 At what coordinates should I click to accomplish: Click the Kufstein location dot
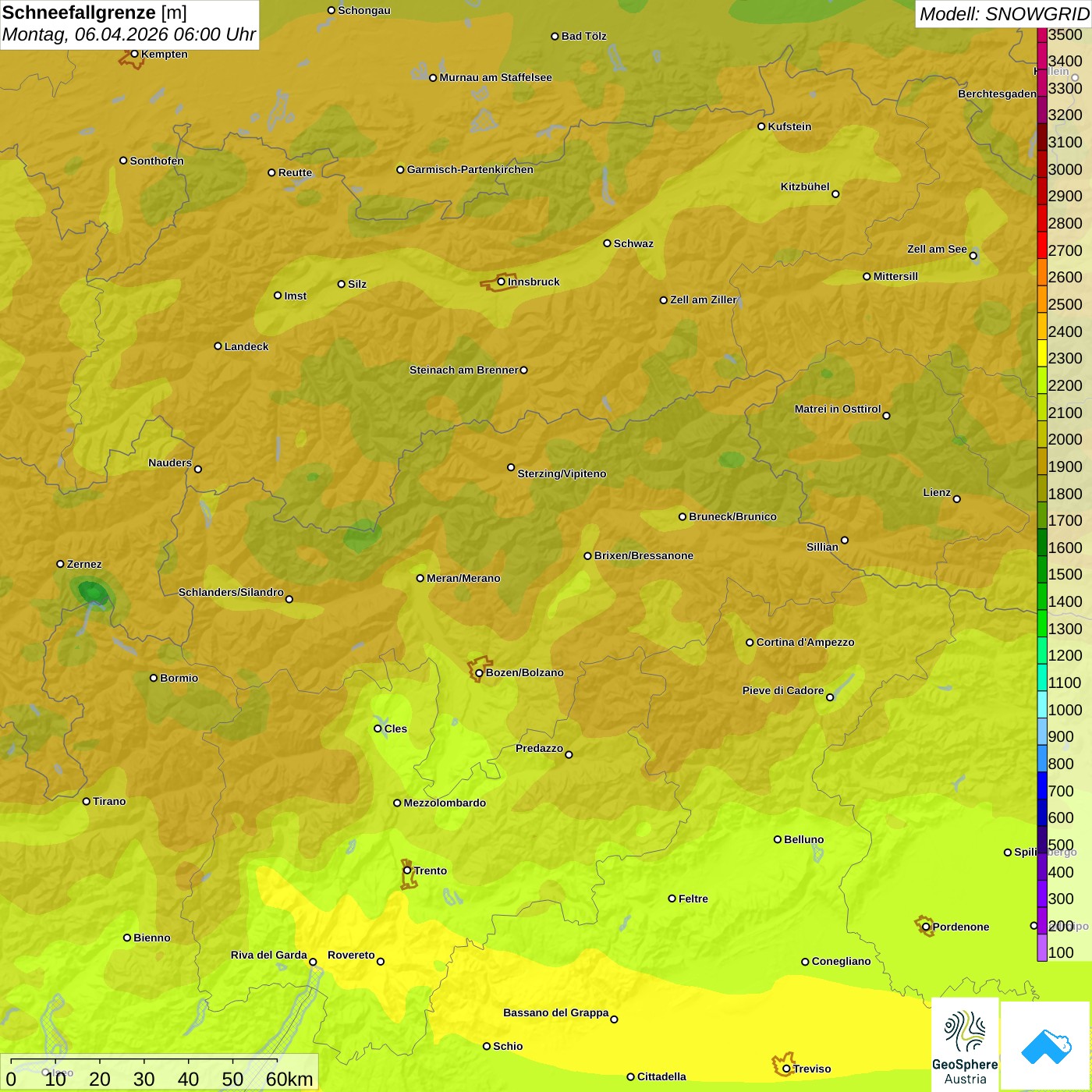click(x=761, y=126)
